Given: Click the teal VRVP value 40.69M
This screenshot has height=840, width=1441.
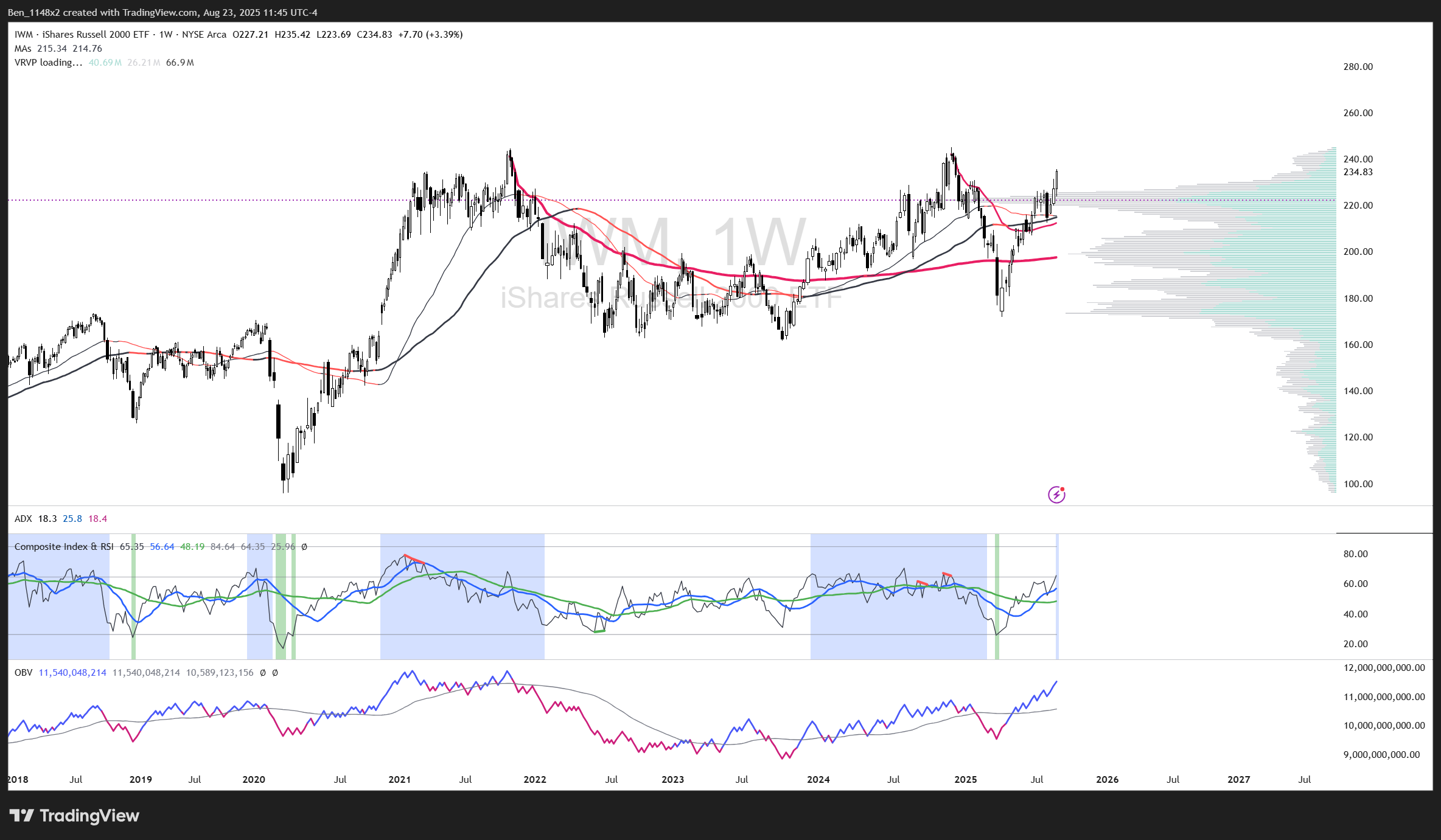Looking at the screenshot, I should pyautogui.click(x=105, y=63).
